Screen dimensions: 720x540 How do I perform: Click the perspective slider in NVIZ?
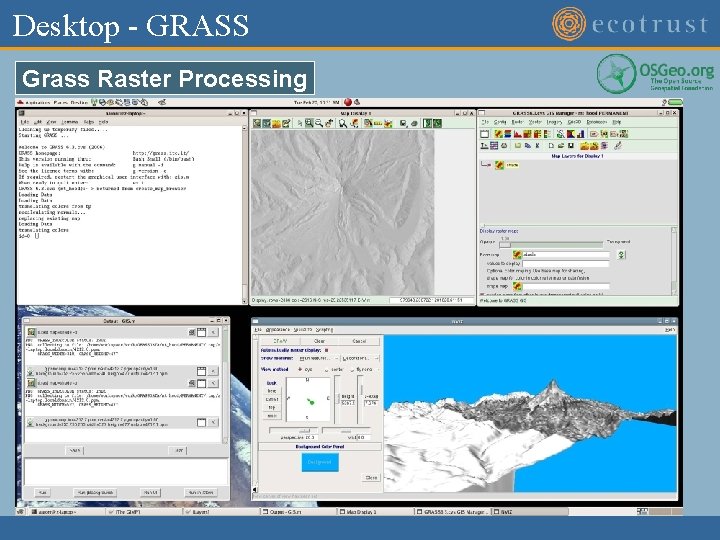pos(293,431)
